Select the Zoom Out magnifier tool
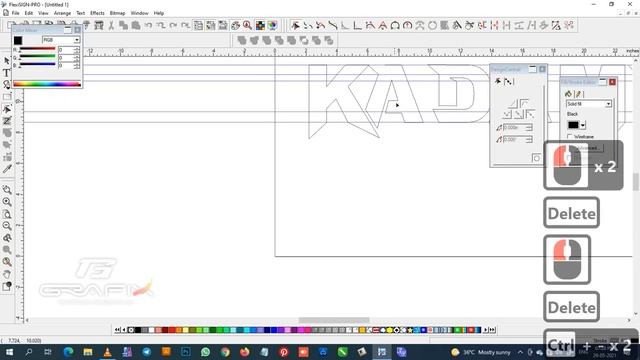This screenshot has width=640, height=360. [7, 226]
